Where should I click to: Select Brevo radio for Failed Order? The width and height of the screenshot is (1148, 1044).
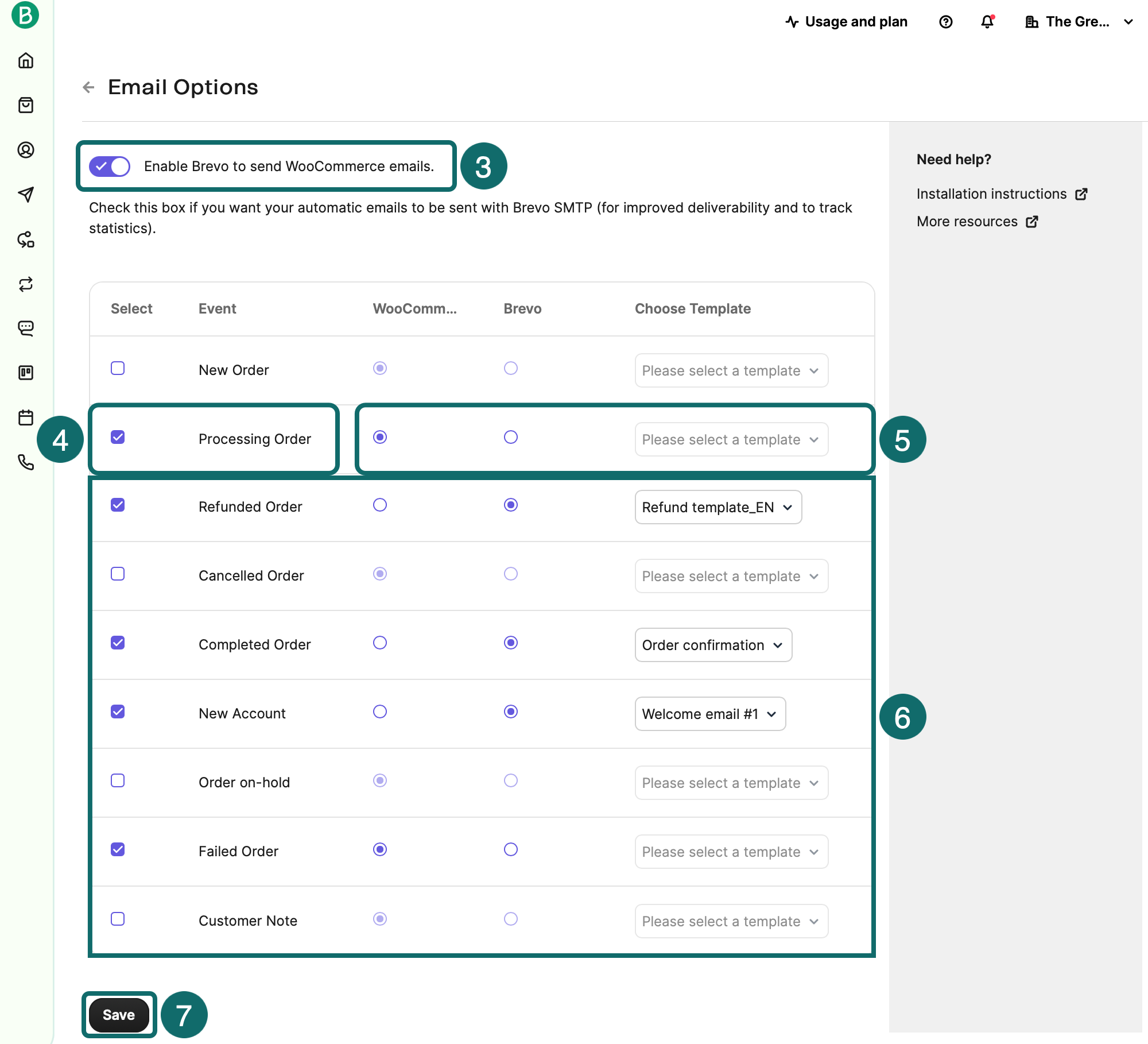pos(510,849)
